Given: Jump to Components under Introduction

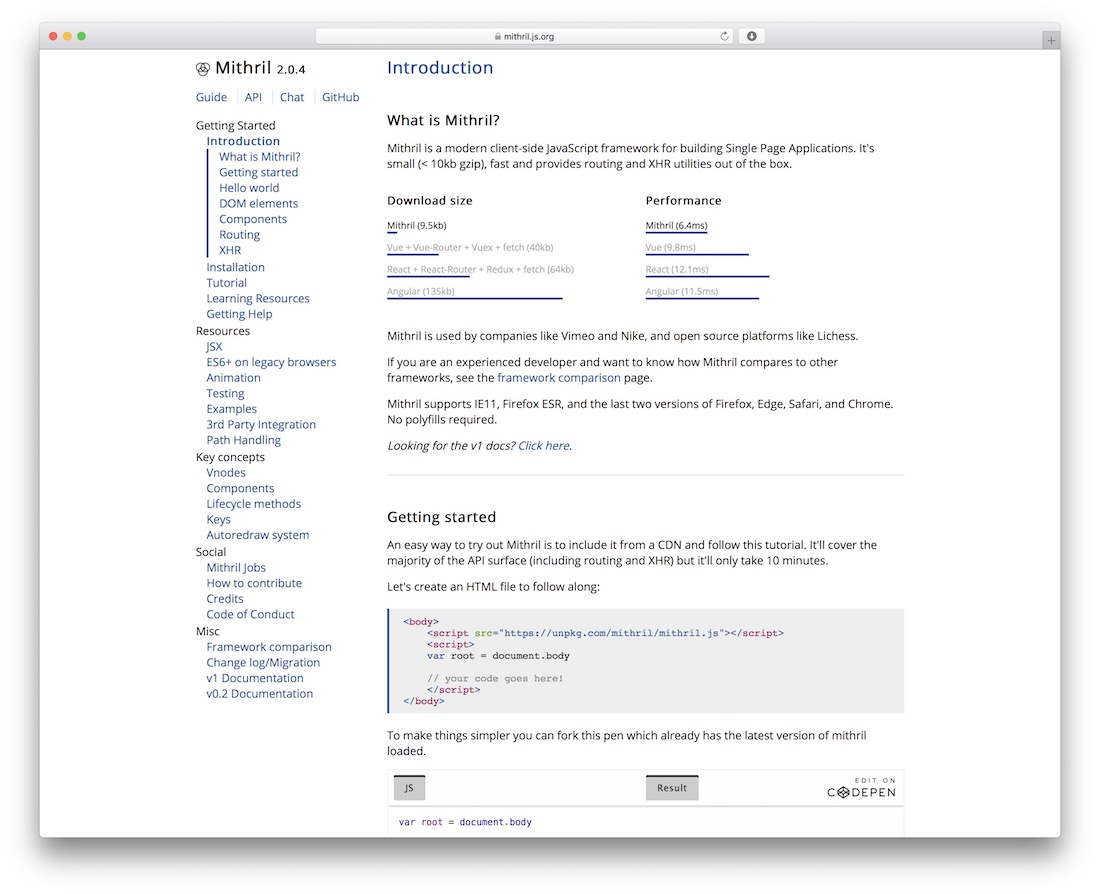Looking at the screenshot, I should pos(253,219).
